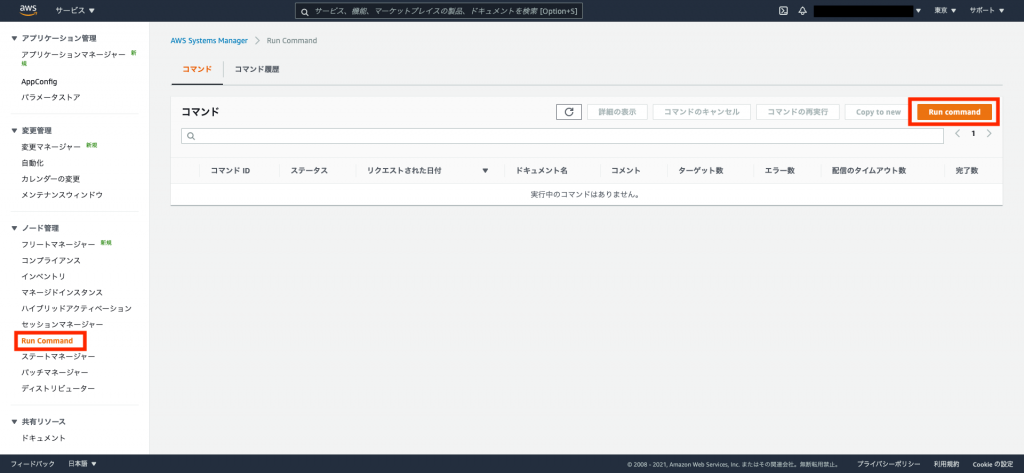
Task: Click the ステータス column header
Action: coord(309,171)
